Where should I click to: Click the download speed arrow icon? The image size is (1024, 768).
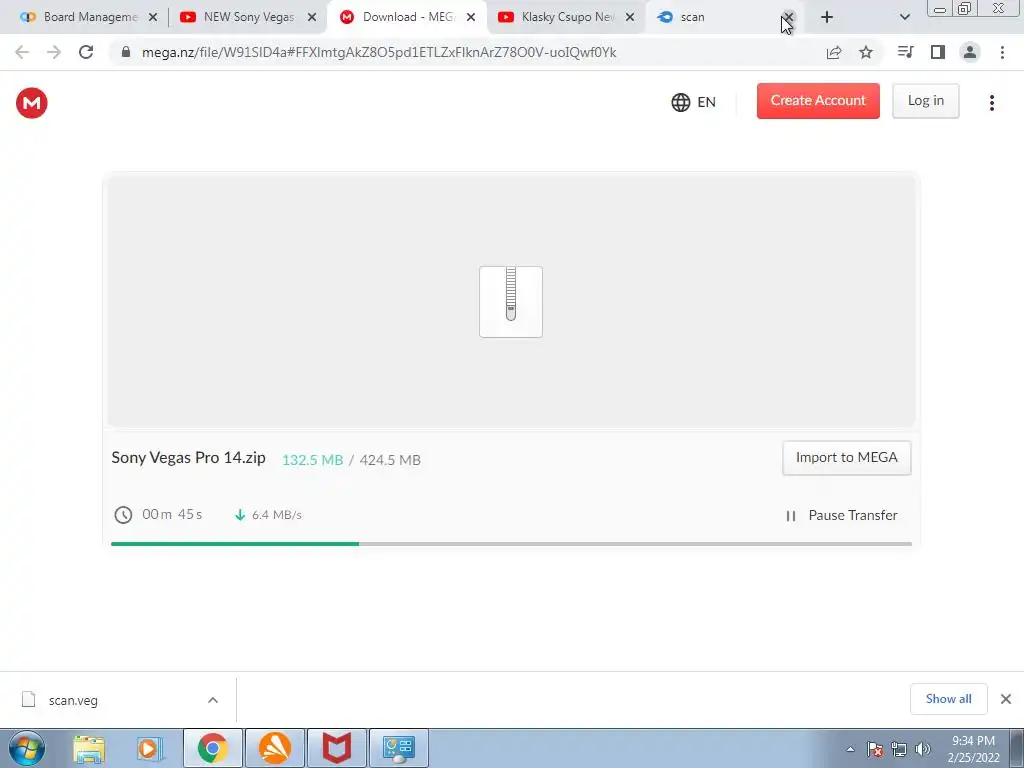pos(240,515)
